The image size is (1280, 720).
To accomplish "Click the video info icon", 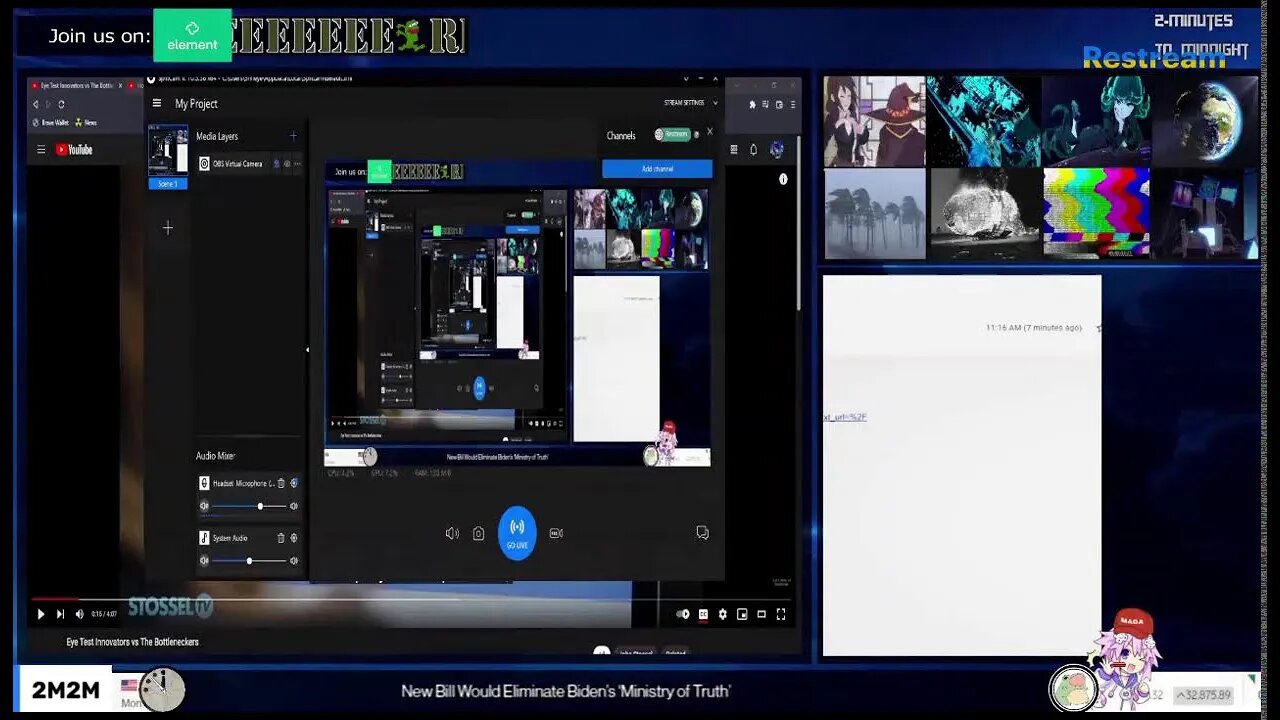I will [x=783, y=179].
